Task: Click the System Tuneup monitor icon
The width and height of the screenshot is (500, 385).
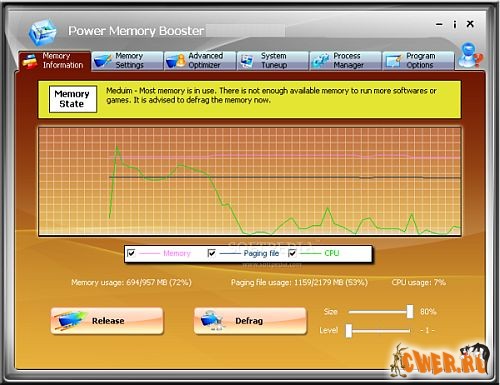Action: pos(247,61)
